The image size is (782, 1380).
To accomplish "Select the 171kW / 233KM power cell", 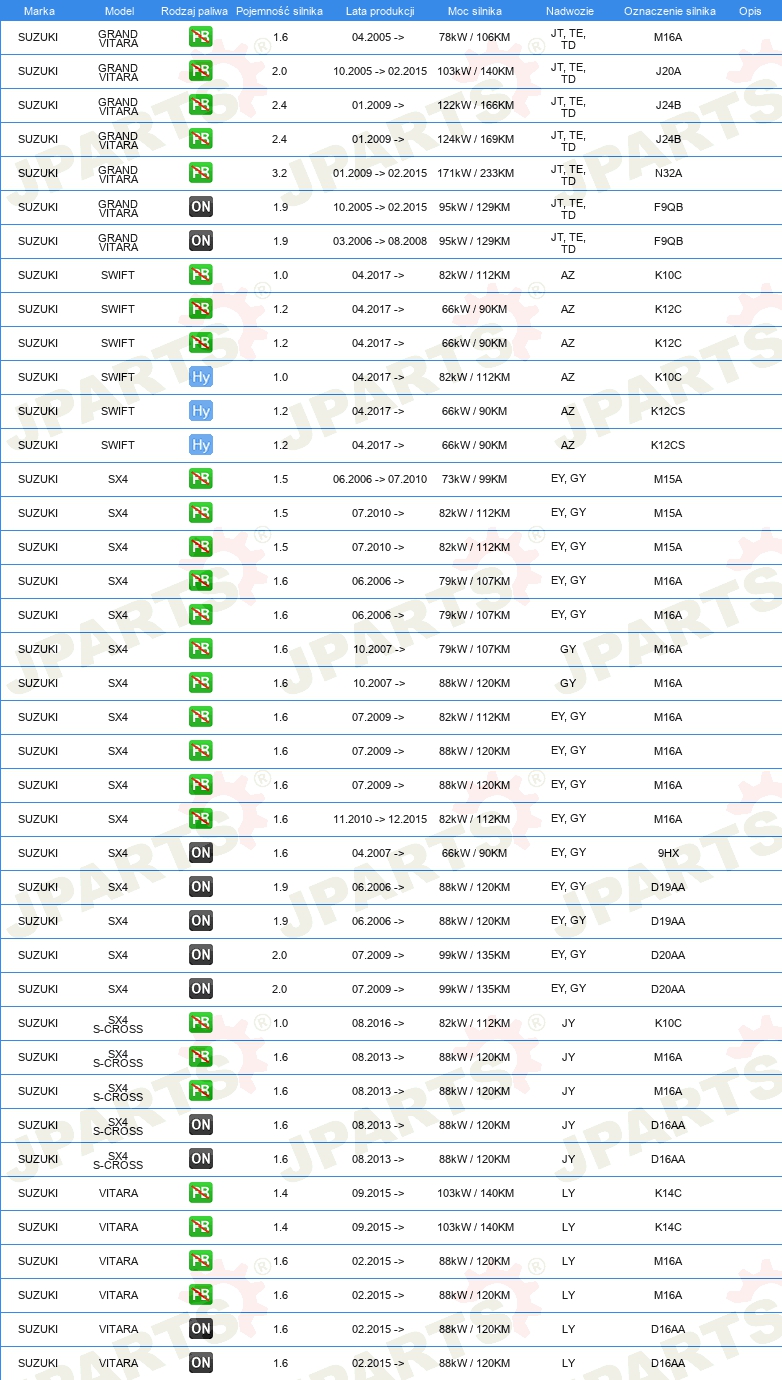I will point(475,173).
